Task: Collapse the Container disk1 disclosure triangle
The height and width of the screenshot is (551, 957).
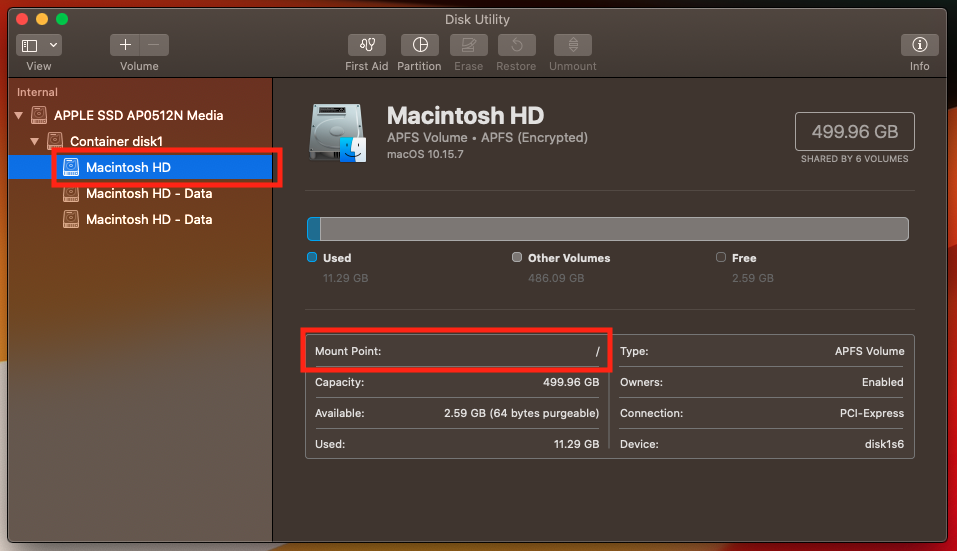Action: pos(35,142)
